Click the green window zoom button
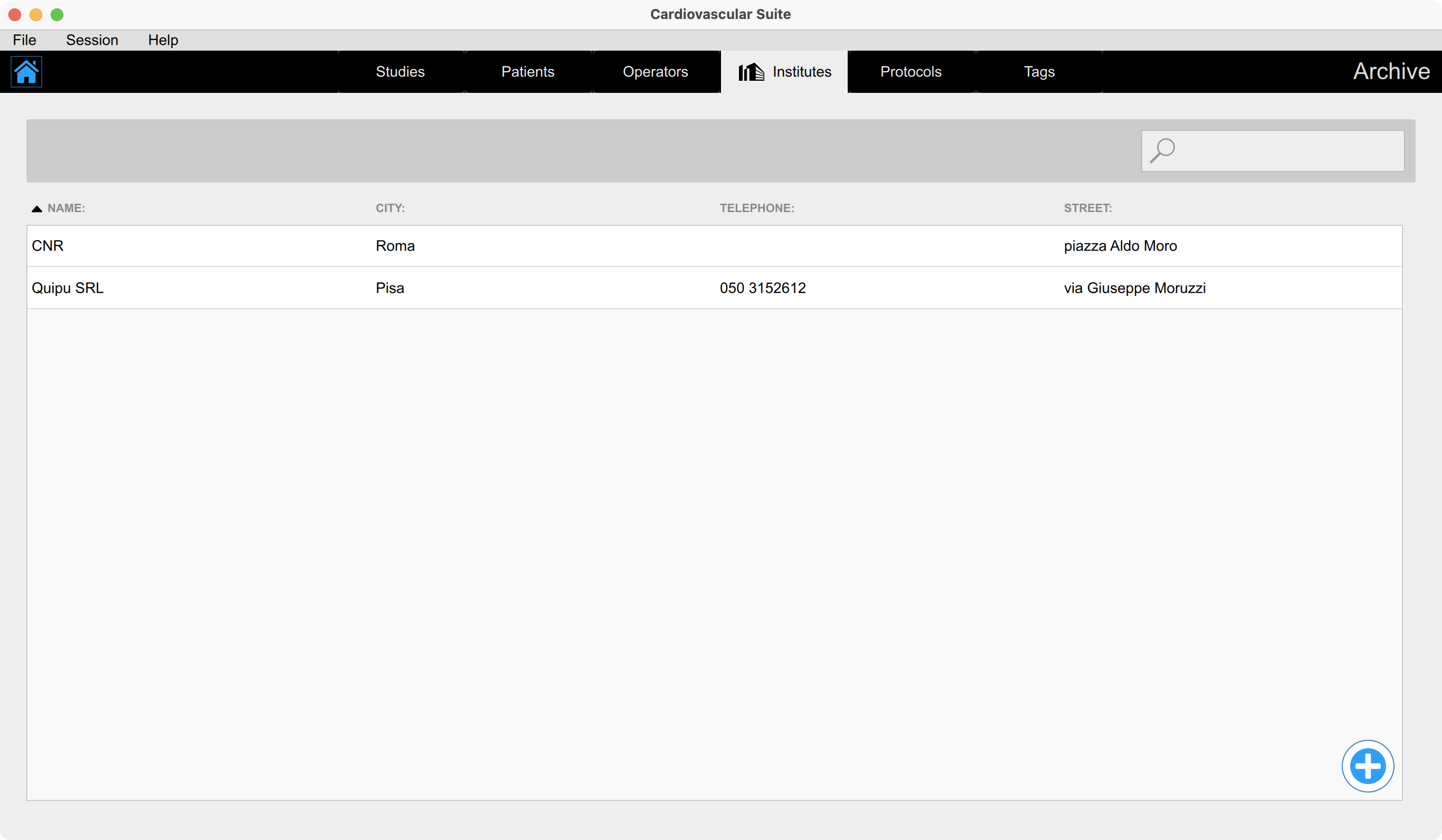The width and height of the screenshot is (1442, 840). point(56,14)
